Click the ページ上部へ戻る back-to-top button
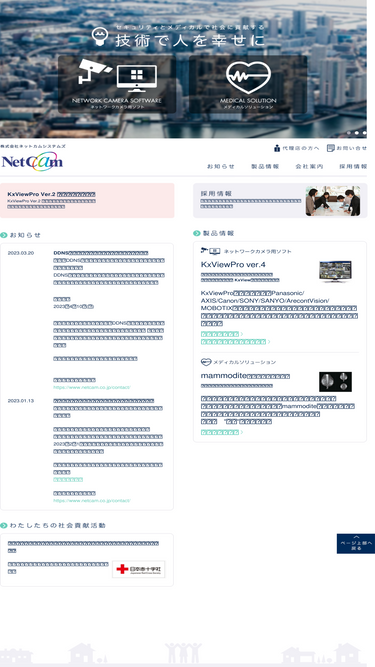The width and height of the screenshot is (375, 667). click(356, 543)
